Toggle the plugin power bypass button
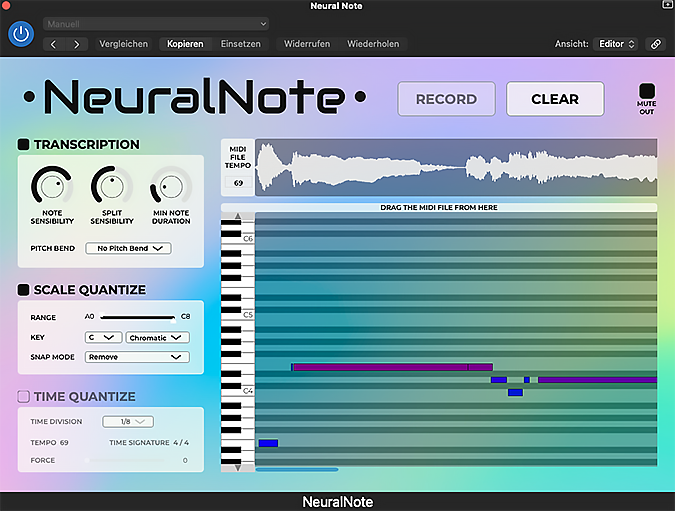 [21, 34]
